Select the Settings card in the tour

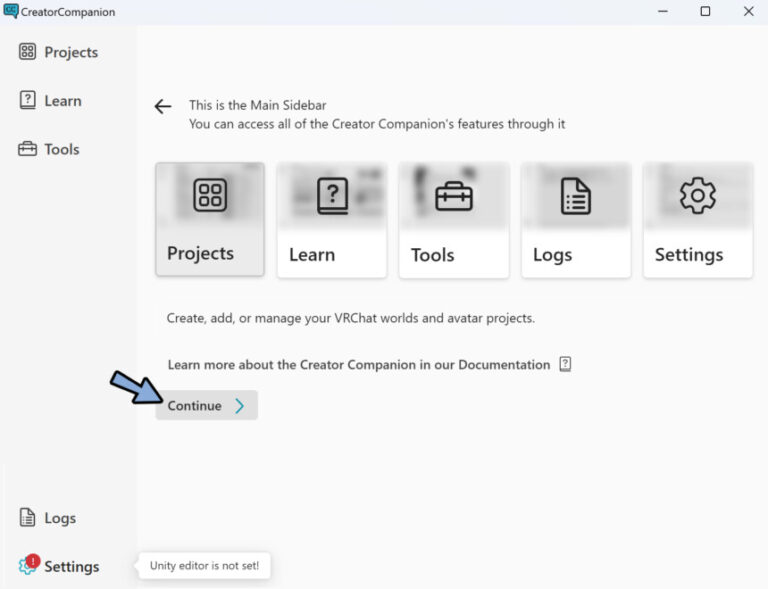tap(698, 220)
